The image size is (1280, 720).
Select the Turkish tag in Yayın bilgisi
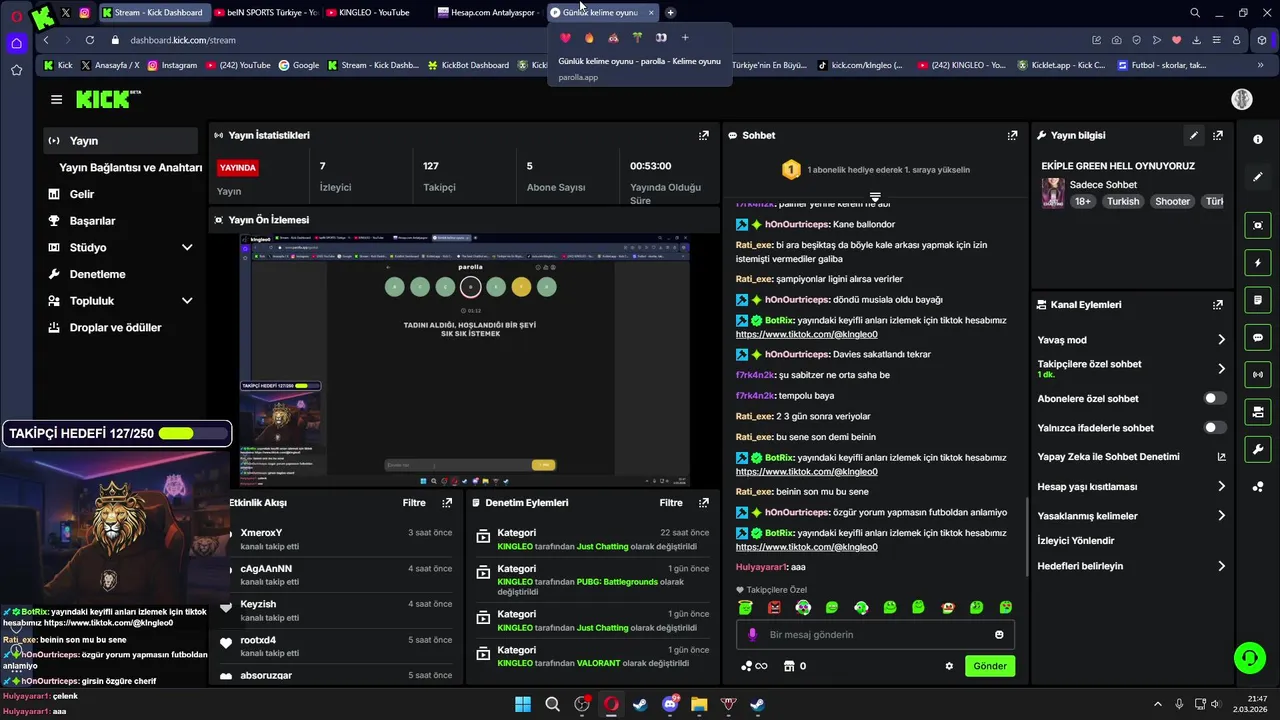click(1123, 201)
